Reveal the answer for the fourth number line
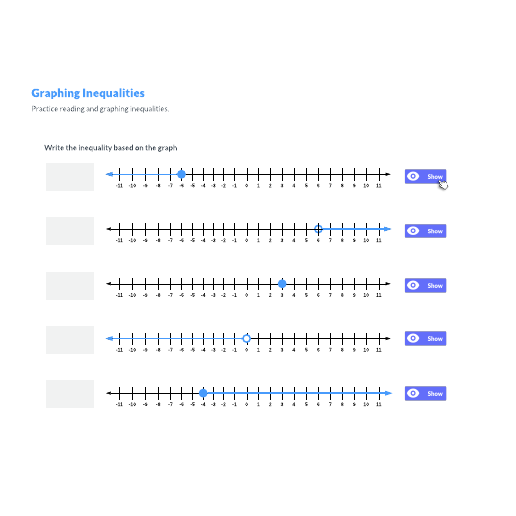Image resolution: width=516 pixels, height=516 pixels. coord(425,338)
